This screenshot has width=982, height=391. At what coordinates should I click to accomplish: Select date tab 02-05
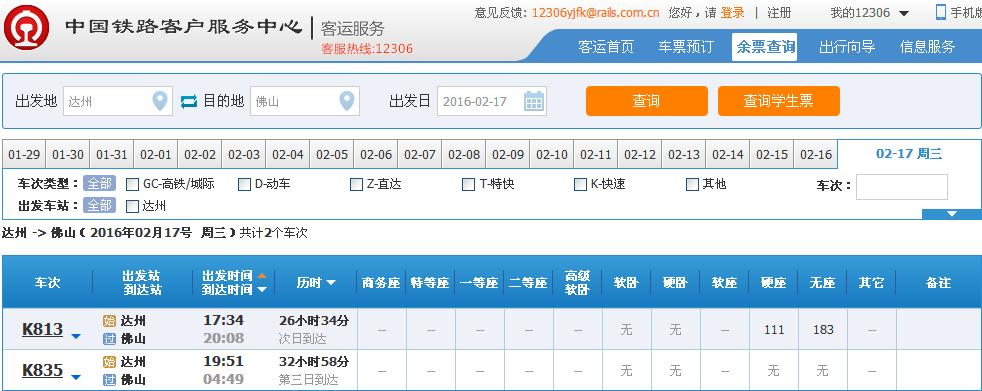[332, 155]
